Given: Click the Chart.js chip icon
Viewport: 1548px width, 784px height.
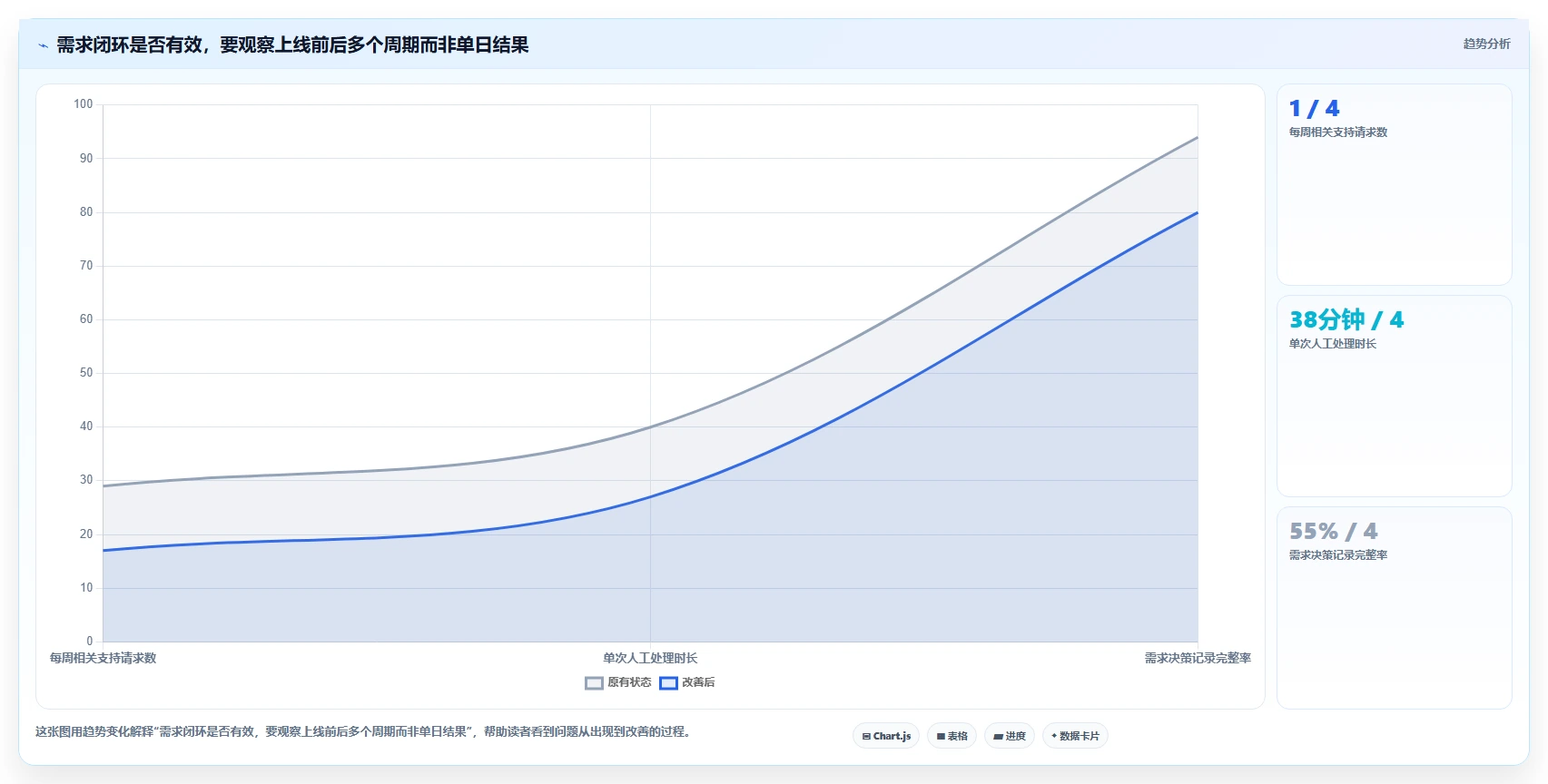Looking at the screenshot, I should coord(866,737).
